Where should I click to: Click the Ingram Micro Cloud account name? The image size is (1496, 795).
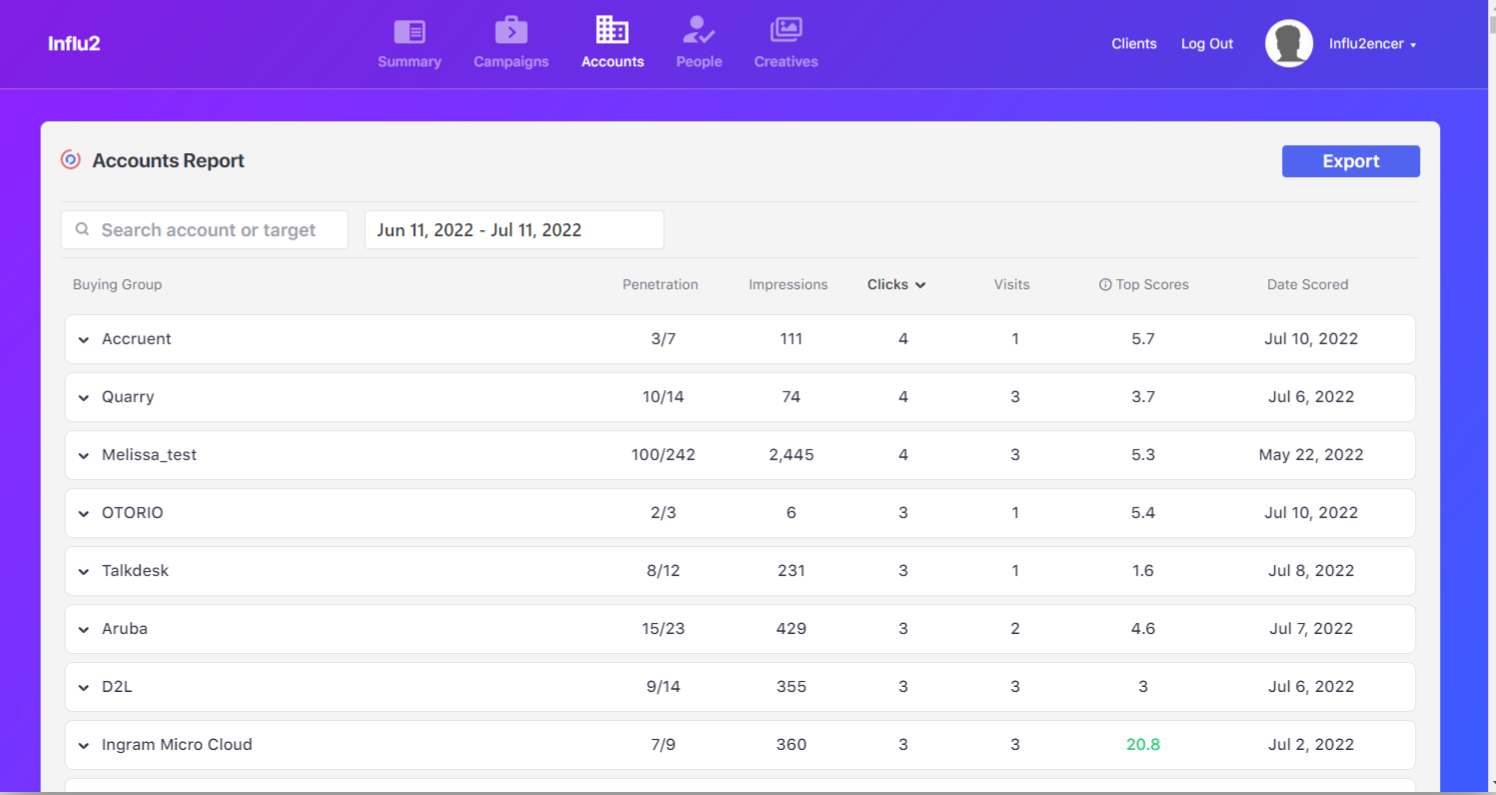click(177, 745)
